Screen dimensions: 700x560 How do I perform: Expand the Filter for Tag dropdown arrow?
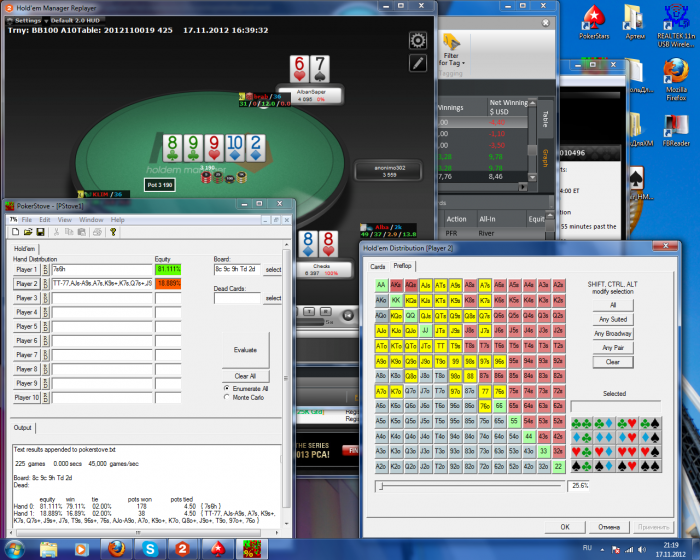463,63
